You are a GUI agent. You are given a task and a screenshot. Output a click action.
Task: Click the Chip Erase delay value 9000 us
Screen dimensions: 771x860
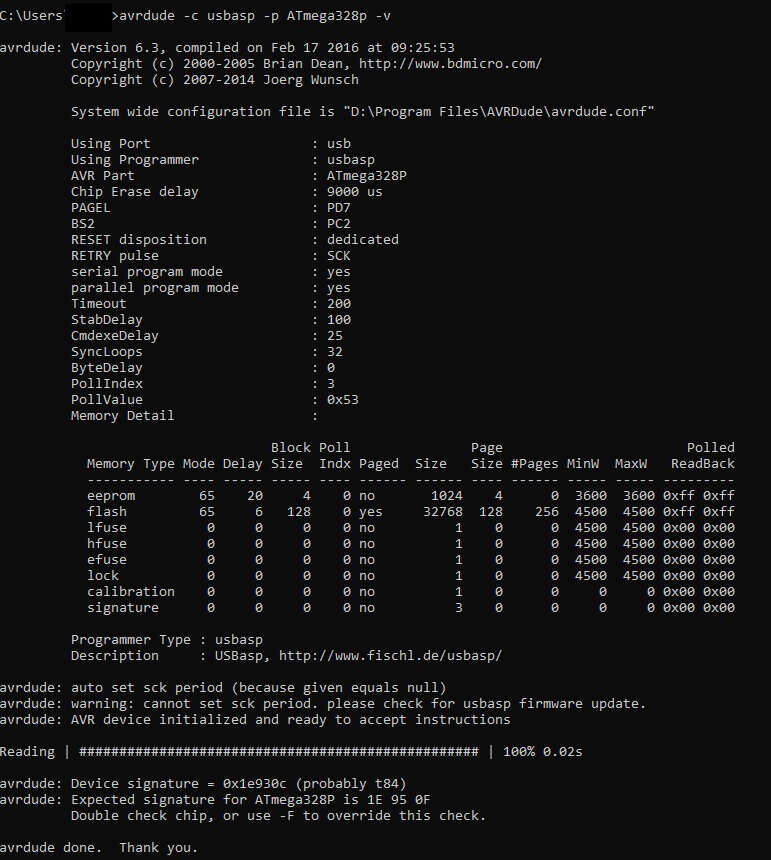click(x=354, y=192)
